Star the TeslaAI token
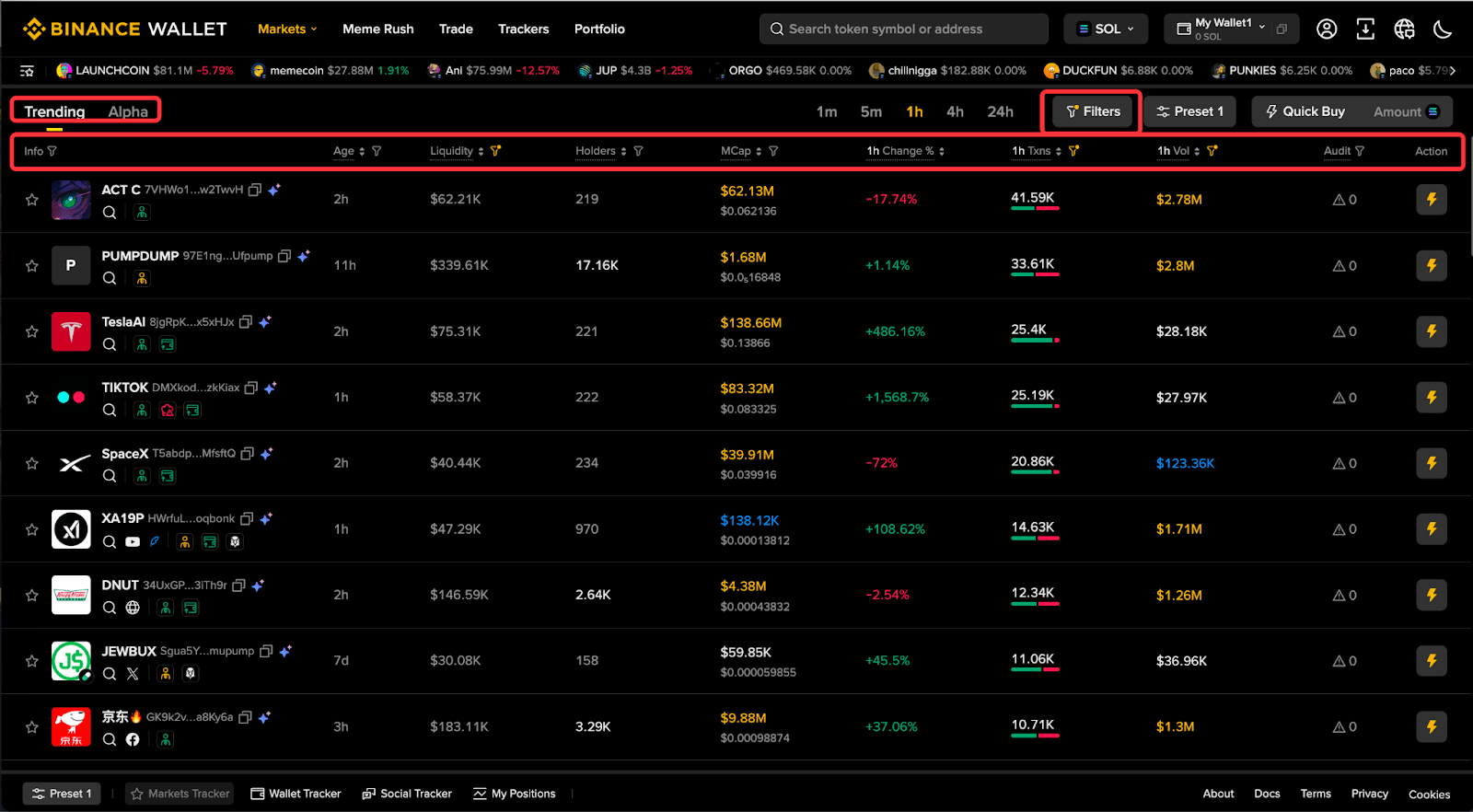Screen dimensions: 1473x812 point(32,331)
